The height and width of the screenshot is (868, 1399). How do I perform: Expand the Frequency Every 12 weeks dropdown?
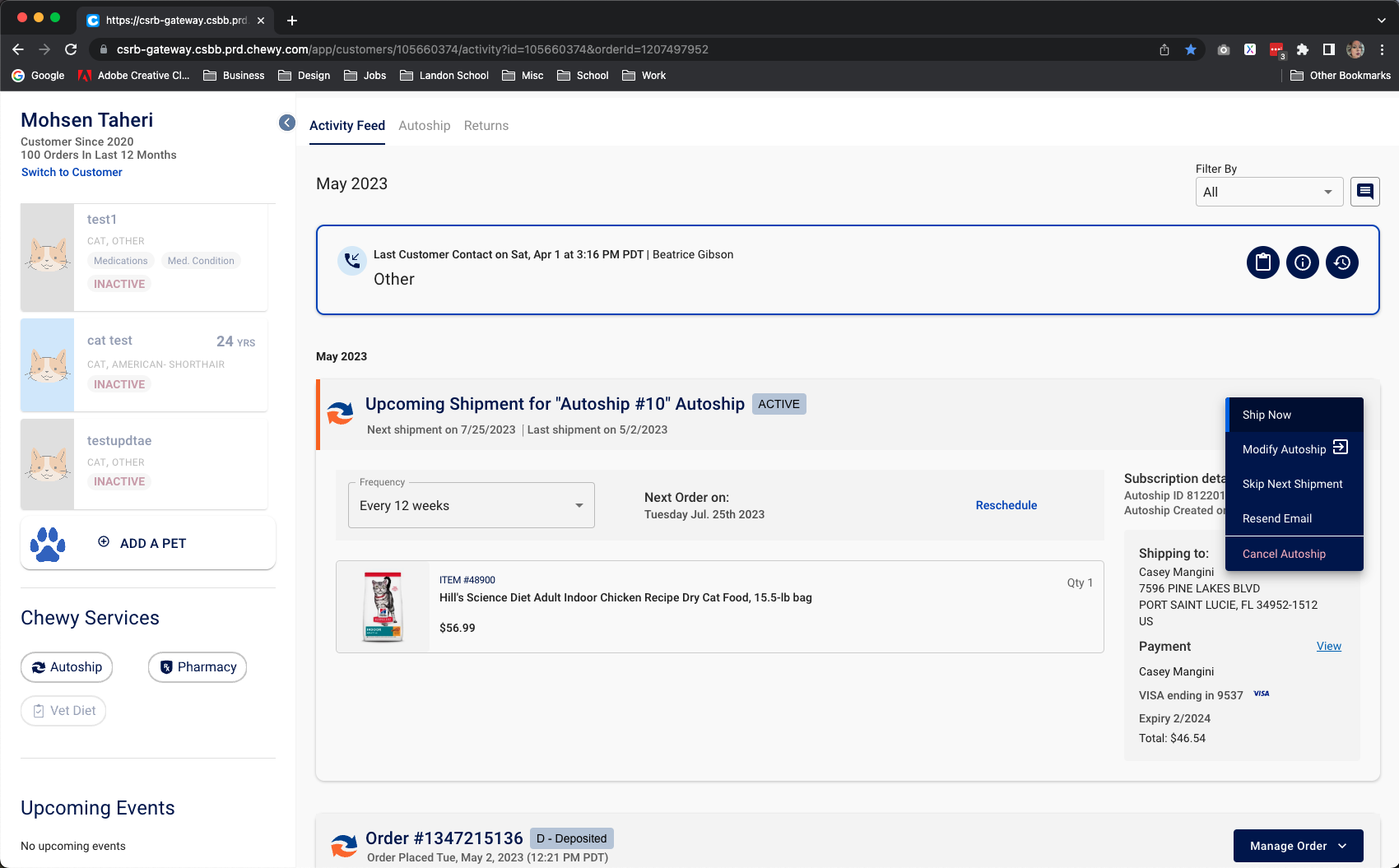(472, 505)
